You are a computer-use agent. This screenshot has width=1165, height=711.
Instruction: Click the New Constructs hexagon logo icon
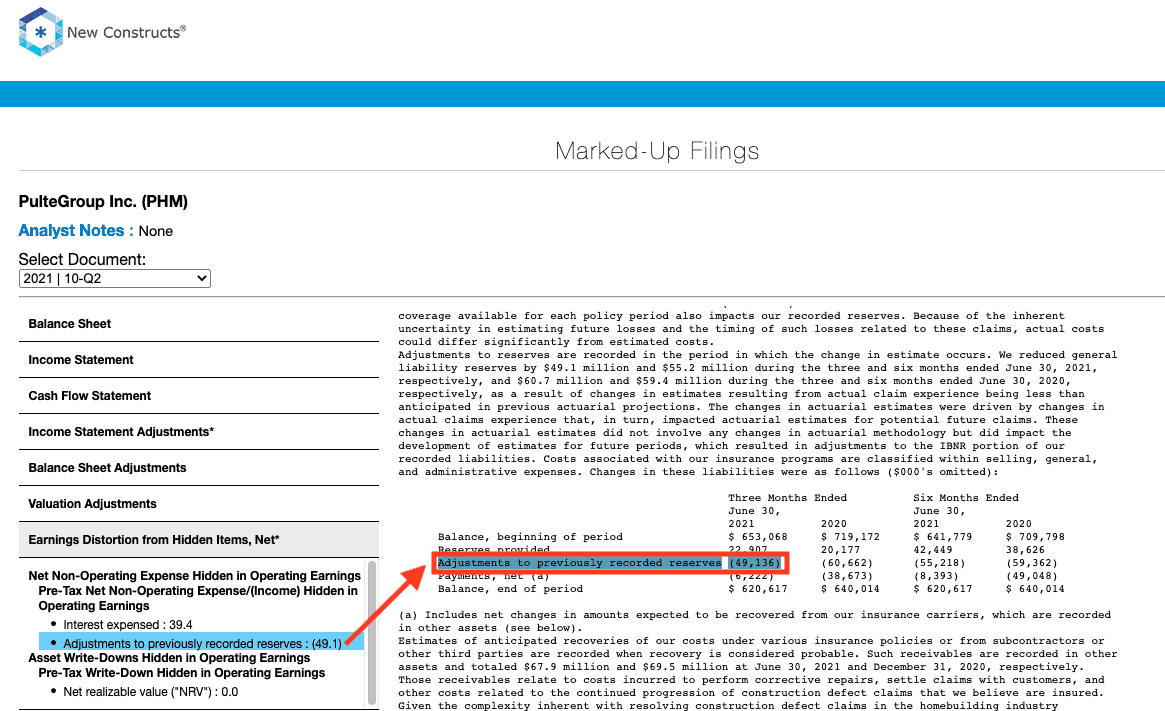click(x=40, y=32)
